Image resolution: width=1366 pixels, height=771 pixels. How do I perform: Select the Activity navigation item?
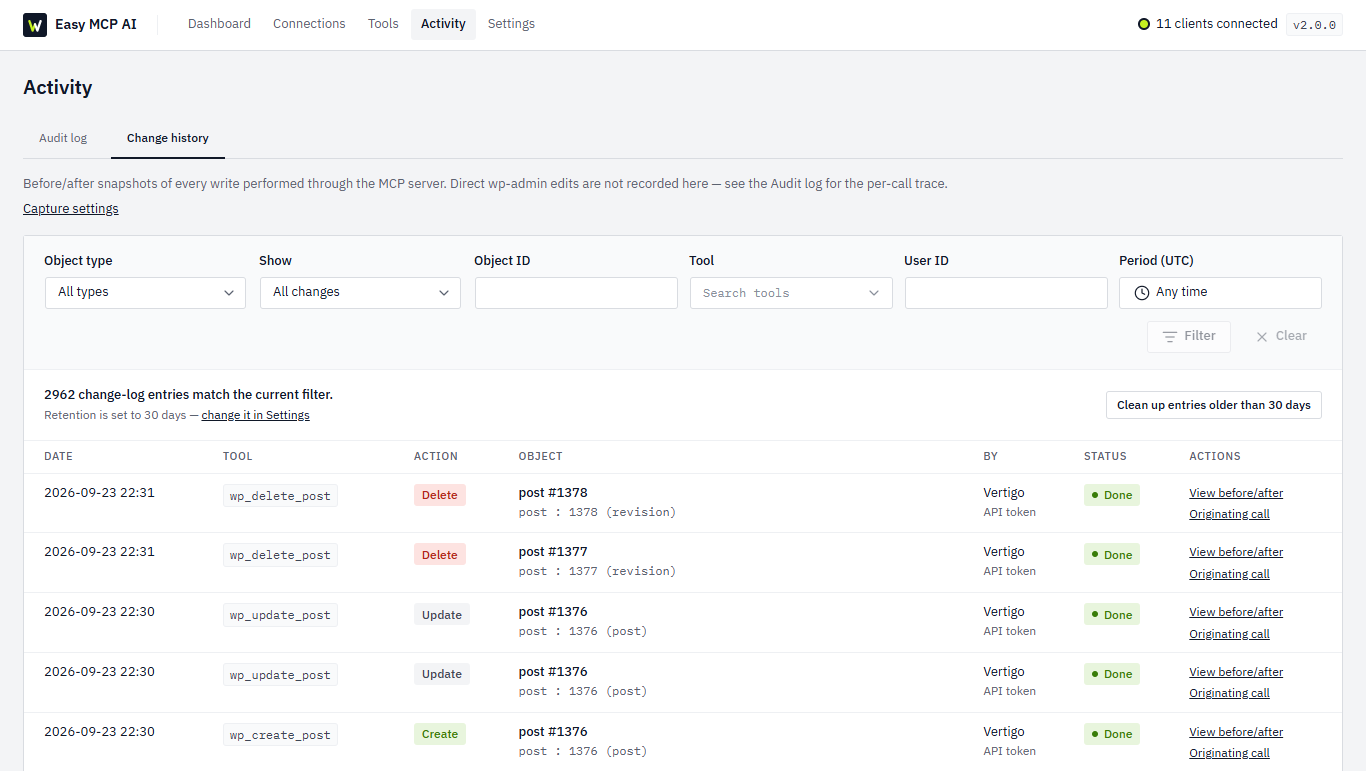pyautogui.click(x=443, y=24)
